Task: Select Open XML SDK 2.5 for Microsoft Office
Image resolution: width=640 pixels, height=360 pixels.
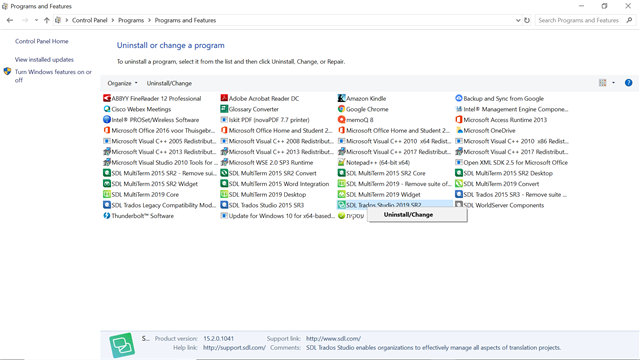Action: point(511,162)
